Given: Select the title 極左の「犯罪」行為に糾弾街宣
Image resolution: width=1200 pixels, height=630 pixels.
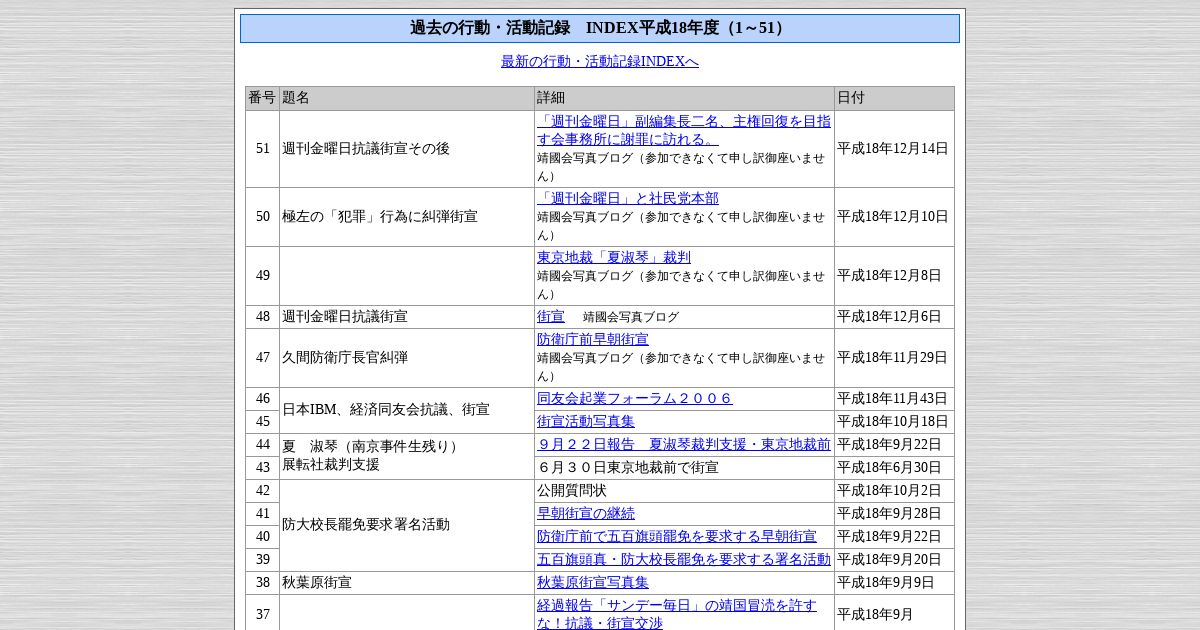Looking at the screenshot, I should click(x=380, y=216).
